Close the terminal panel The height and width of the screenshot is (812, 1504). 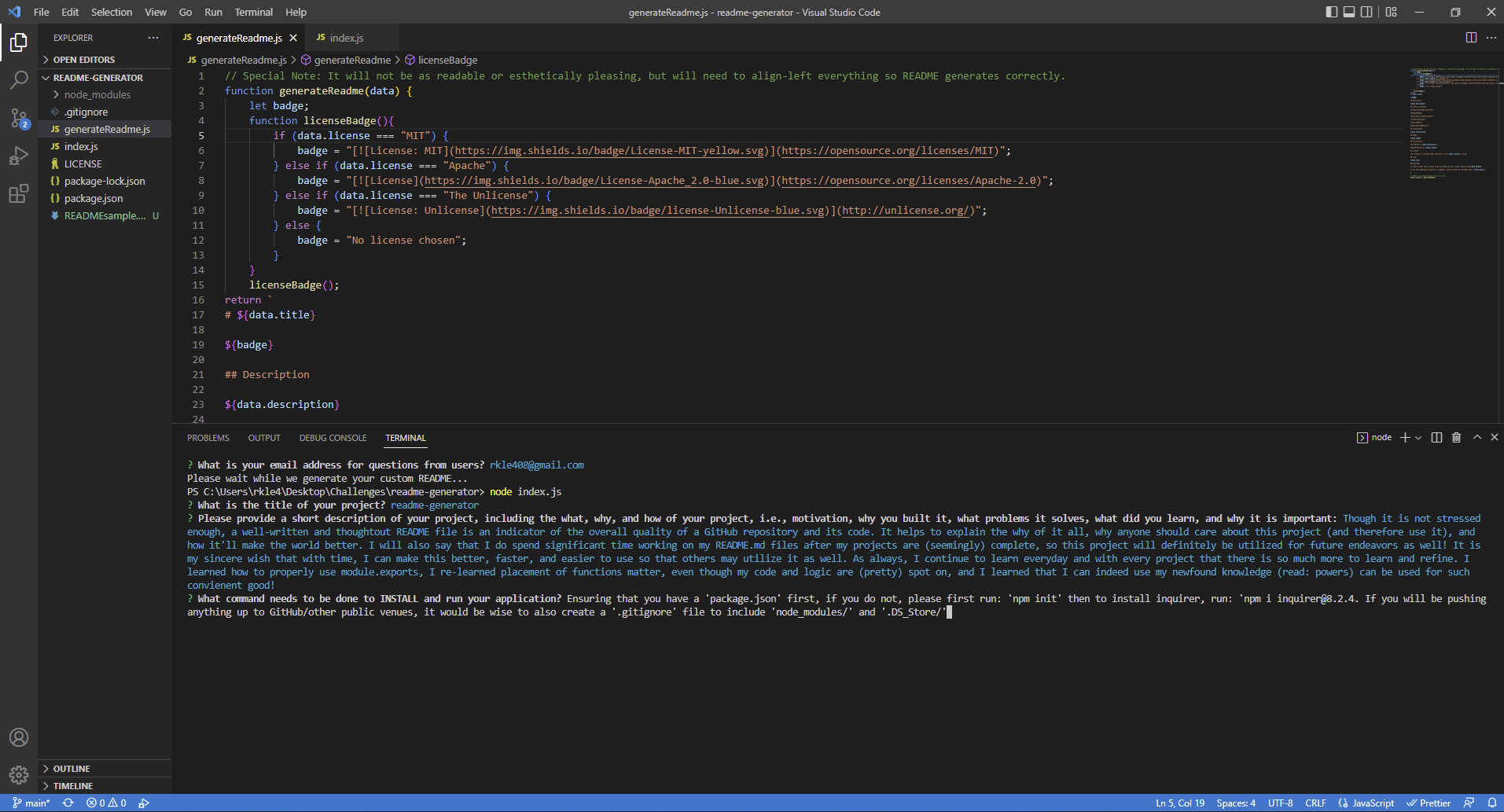point(1495,438)
